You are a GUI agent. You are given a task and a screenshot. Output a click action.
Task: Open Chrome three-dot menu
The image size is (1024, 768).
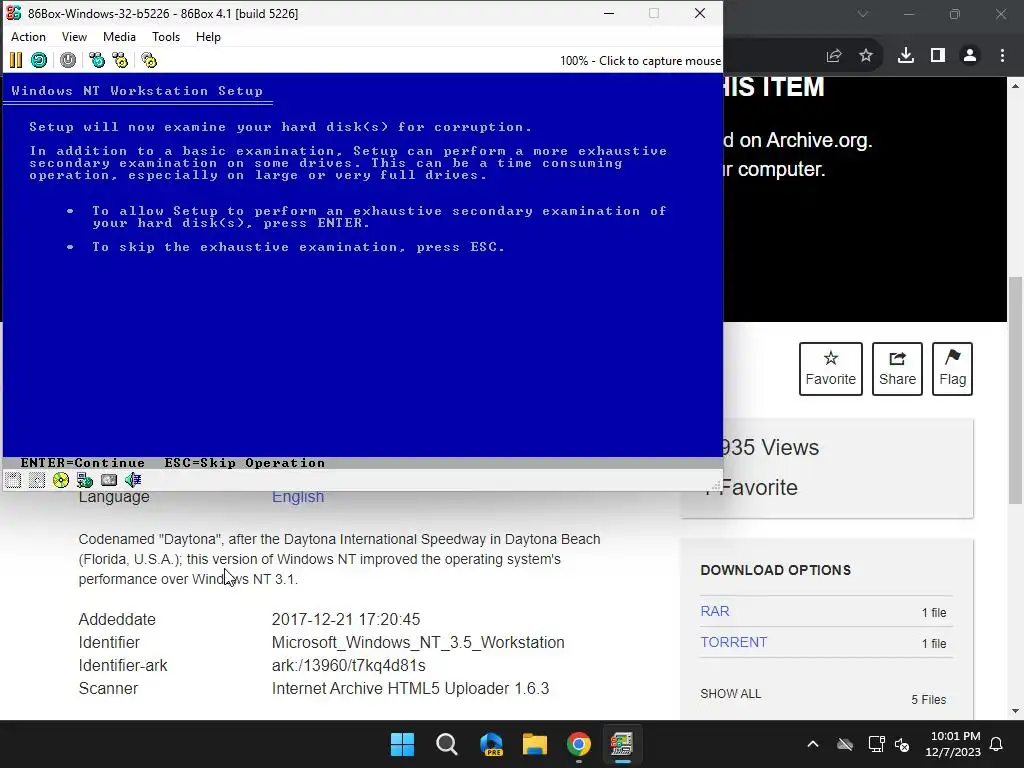click(1002, 56)
